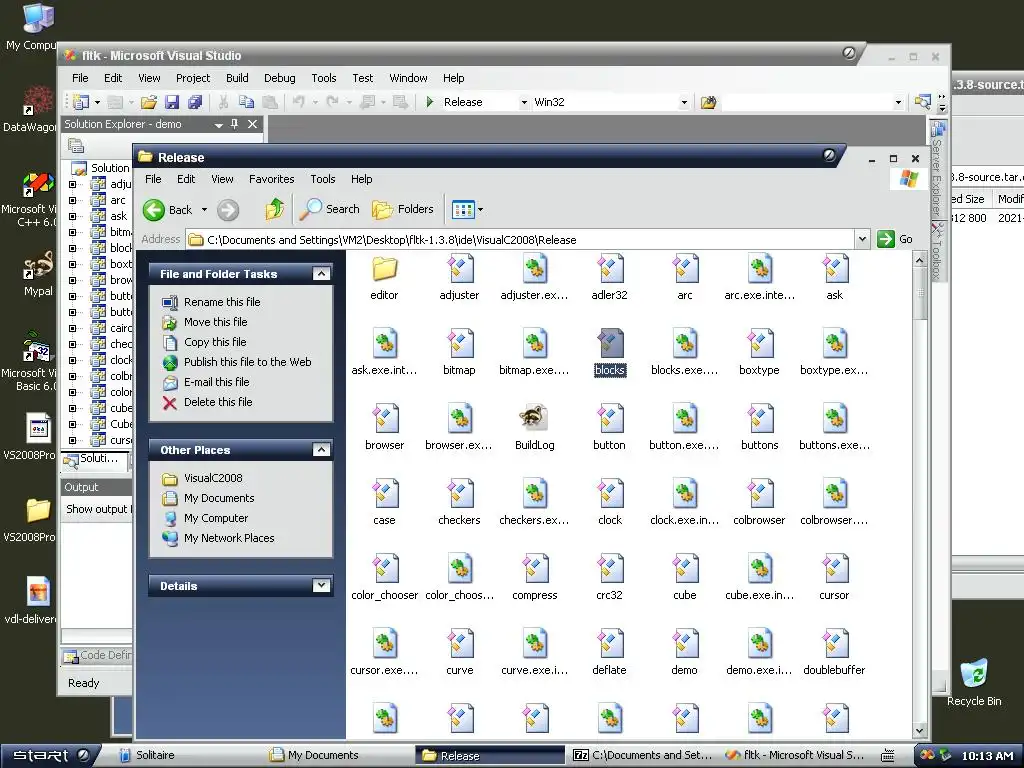Click the Go button beside address bar

pyautogui.click(x=895, y=239)
